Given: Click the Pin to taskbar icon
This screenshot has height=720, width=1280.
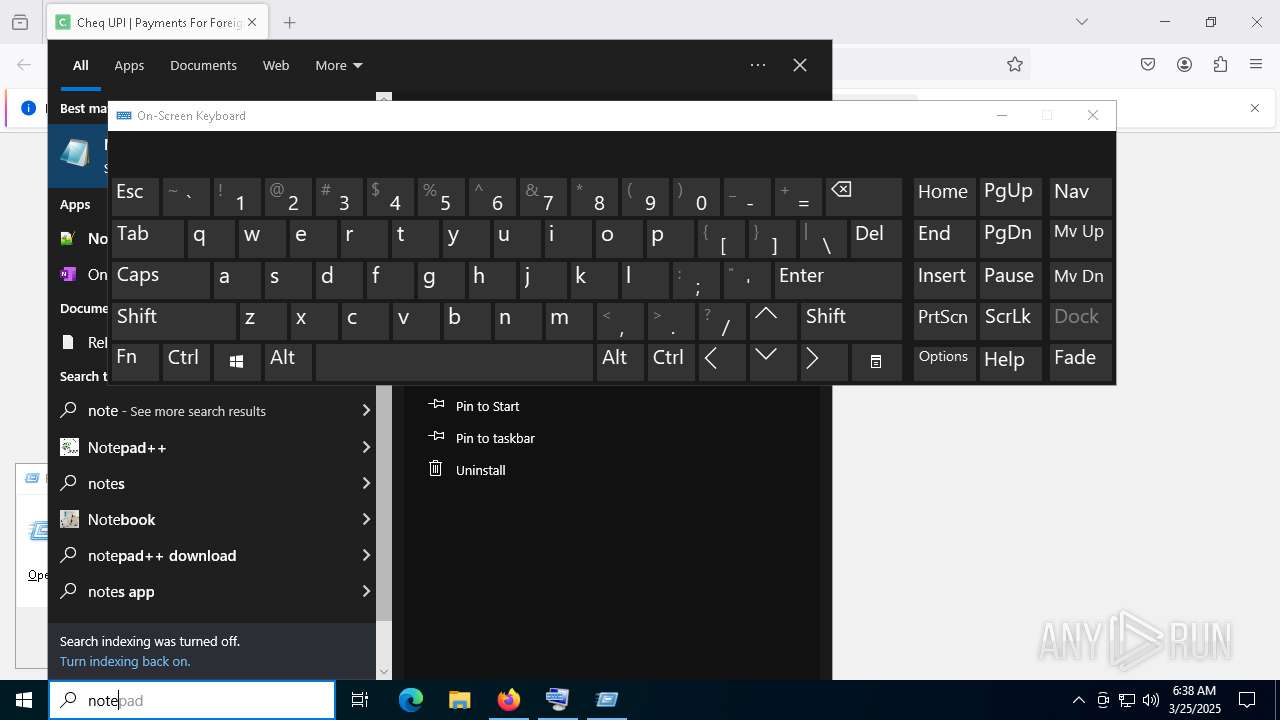Looking at the screenshot, I should (436, 437).
